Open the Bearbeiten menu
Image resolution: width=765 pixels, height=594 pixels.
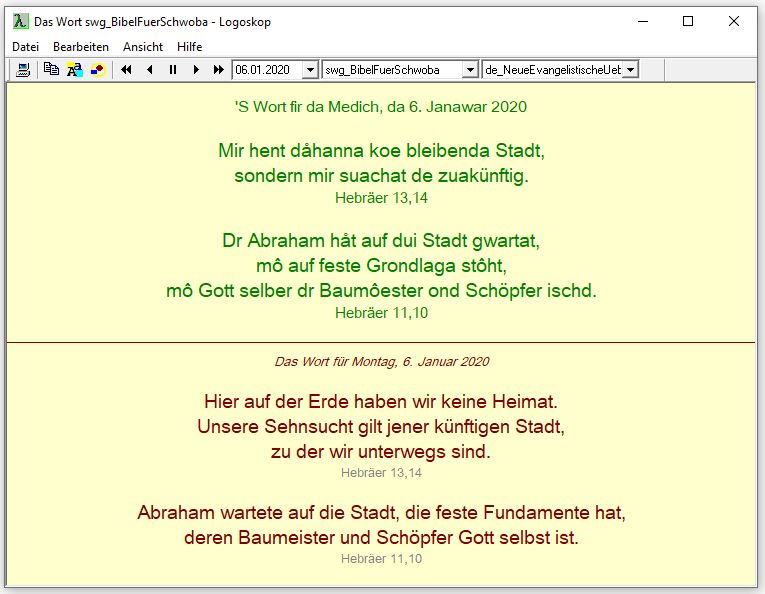tap(81, 47)
